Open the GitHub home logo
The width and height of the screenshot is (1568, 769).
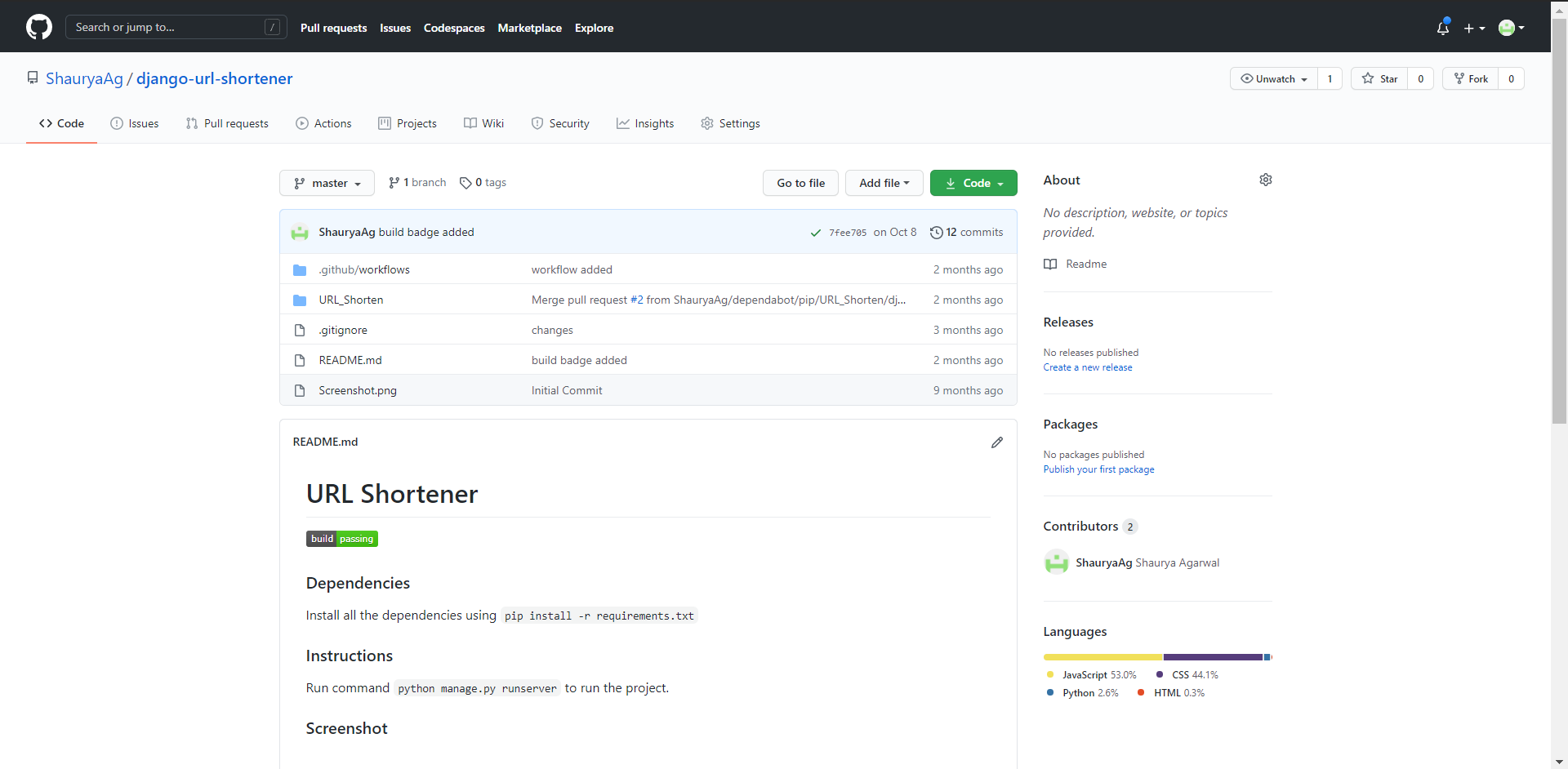[x=39, y=27]
